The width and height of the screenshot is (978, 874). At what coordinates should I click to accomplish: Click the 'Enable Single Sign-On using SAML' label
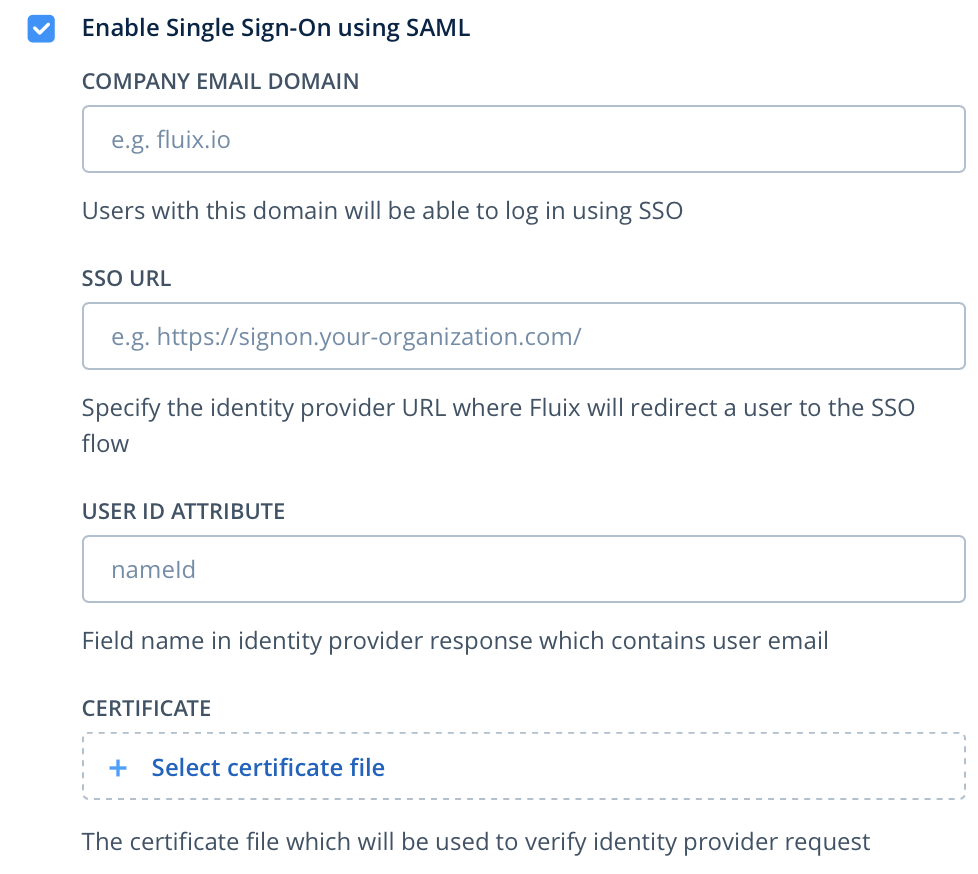coord(276,28)
